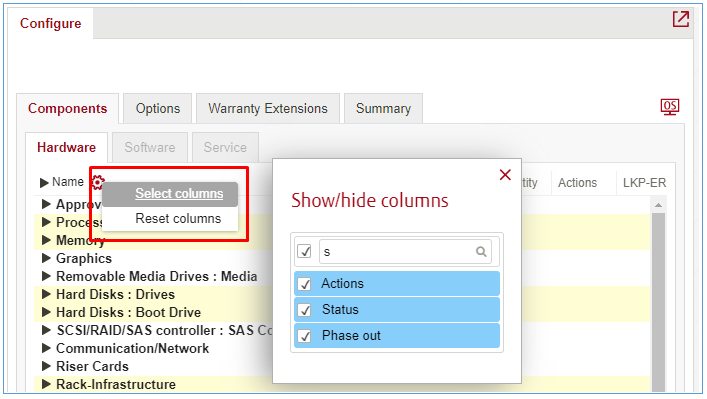Click the Actions column header

pos(578,183)
